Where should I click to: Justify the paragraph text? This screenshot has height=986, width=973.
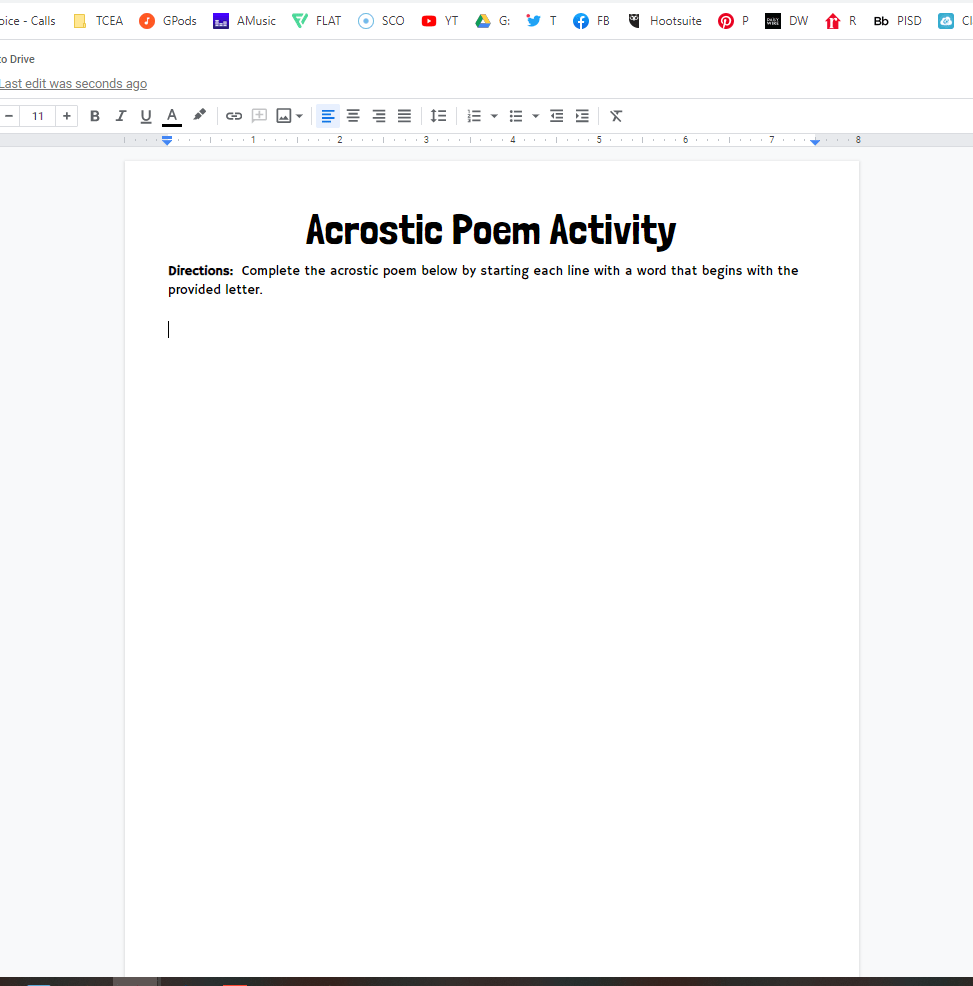point(403,115)
